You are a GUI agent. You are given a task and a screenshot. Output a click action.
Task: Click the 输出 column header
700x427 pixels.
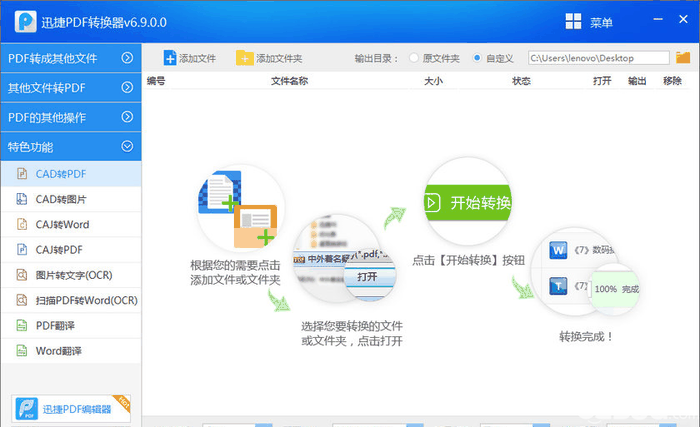637,81
